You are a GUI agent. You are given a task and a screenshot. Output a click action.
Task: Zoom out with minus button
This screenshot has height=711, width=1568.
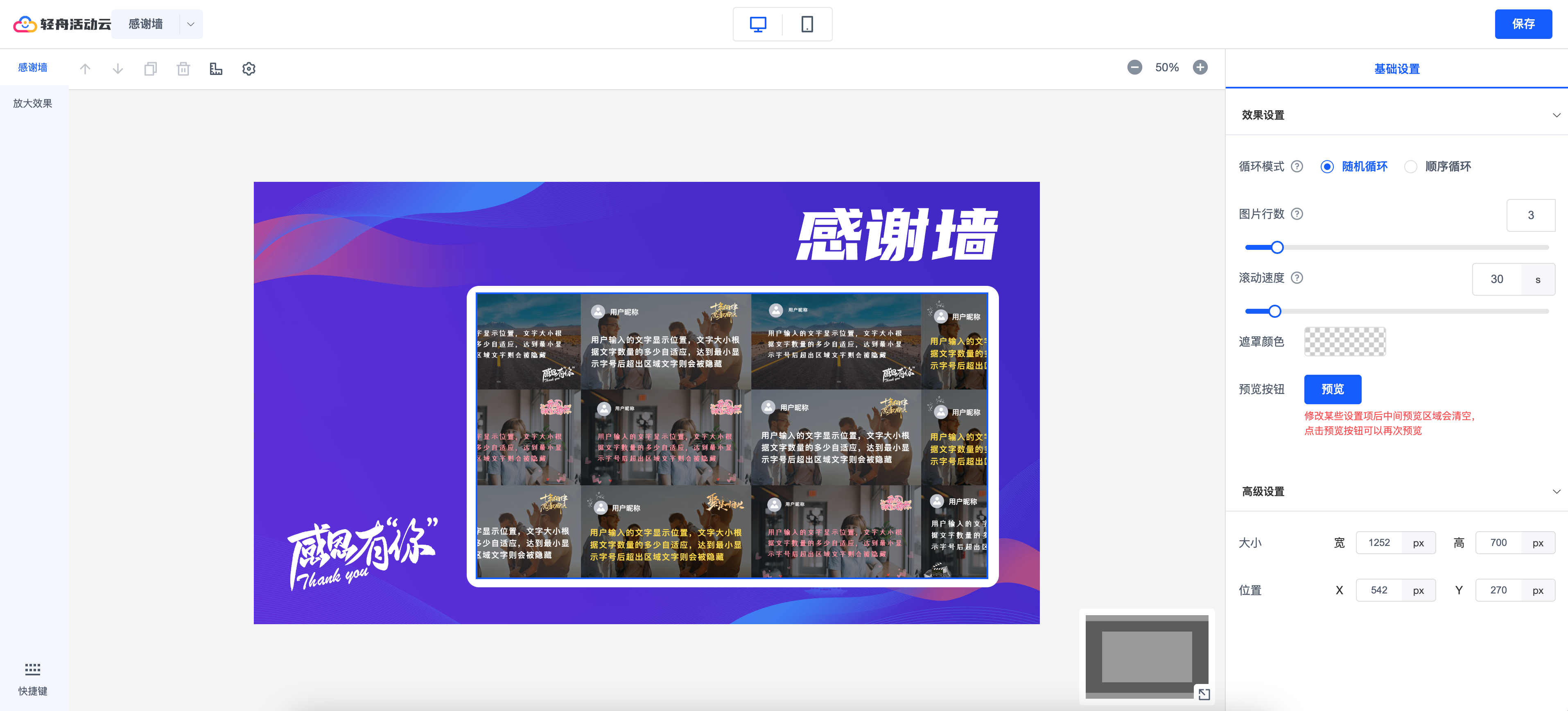pyautogui.click(x=1134, y=68)
